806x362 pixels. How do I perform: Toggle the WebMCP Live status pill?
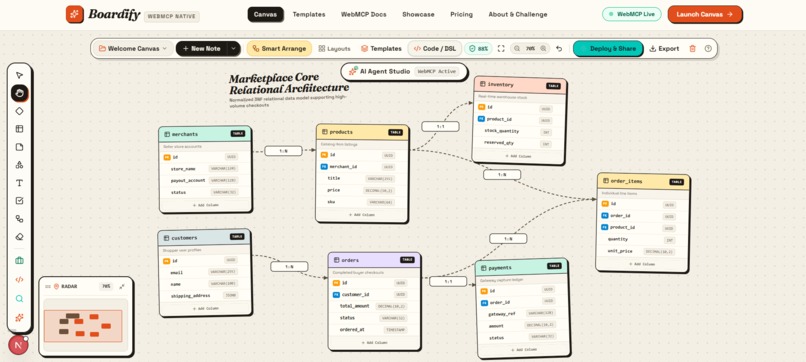coord(632,14)
